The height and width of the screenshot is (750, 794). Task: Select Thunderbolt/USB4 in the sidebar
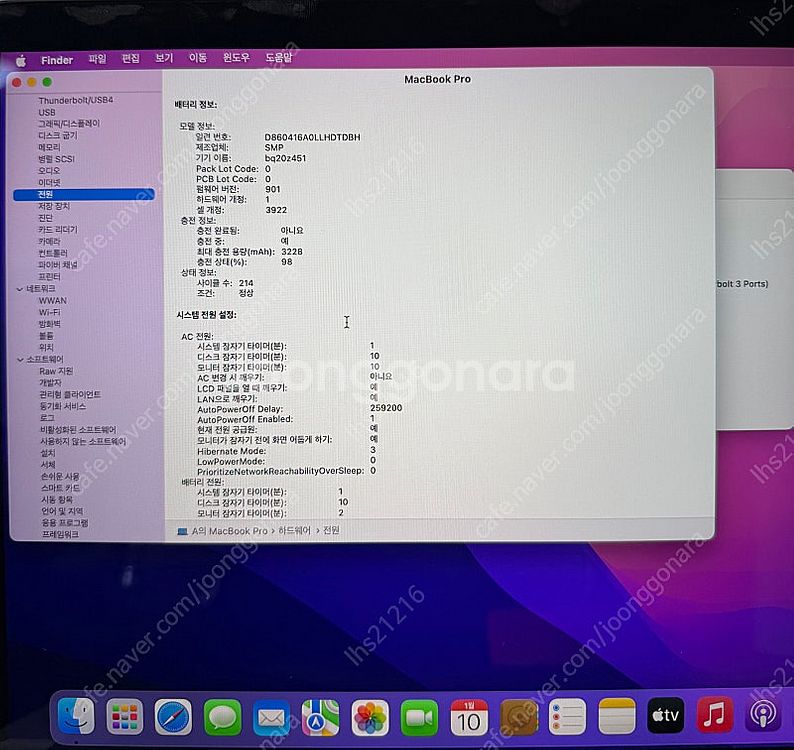pyautogui.click(x=76, y=100)
